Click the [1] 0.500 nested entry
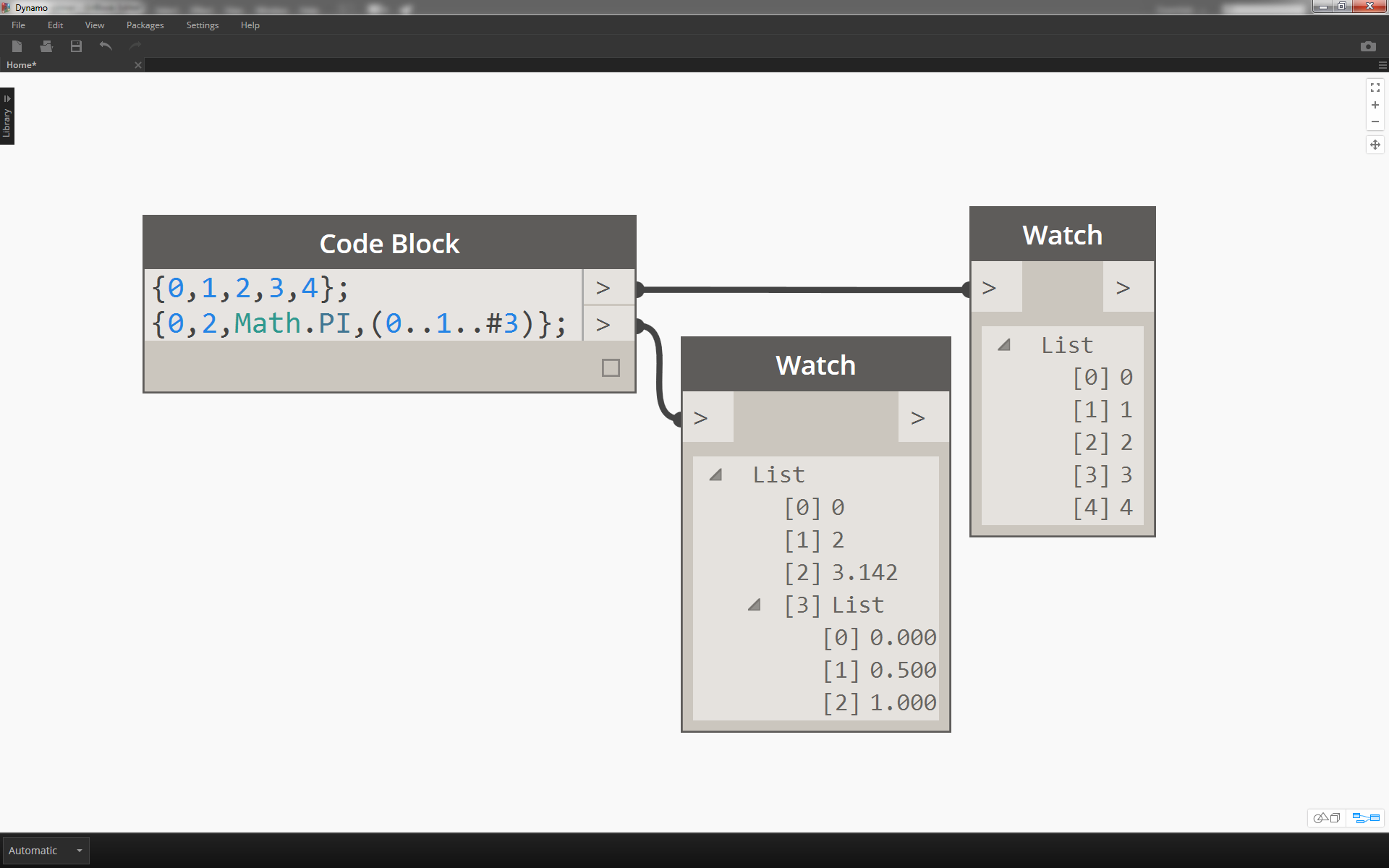The height and width of the screenshot is (868, 1389). [x=880, y=670]
